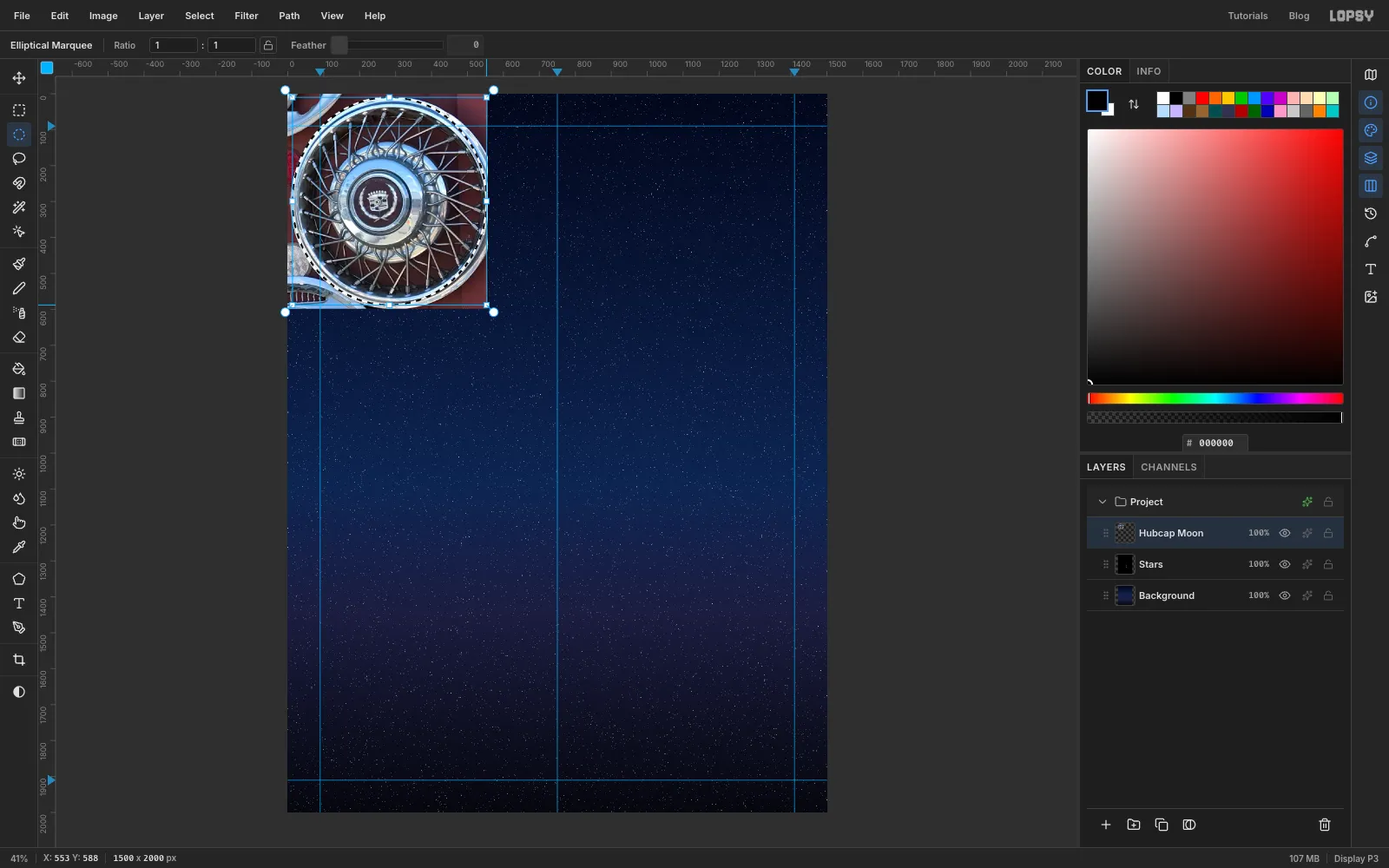Image resolution: width=1389 pixels, height=868 pixels.
Task: Select the Eraser tool
Action: click(x=19, y=337)
